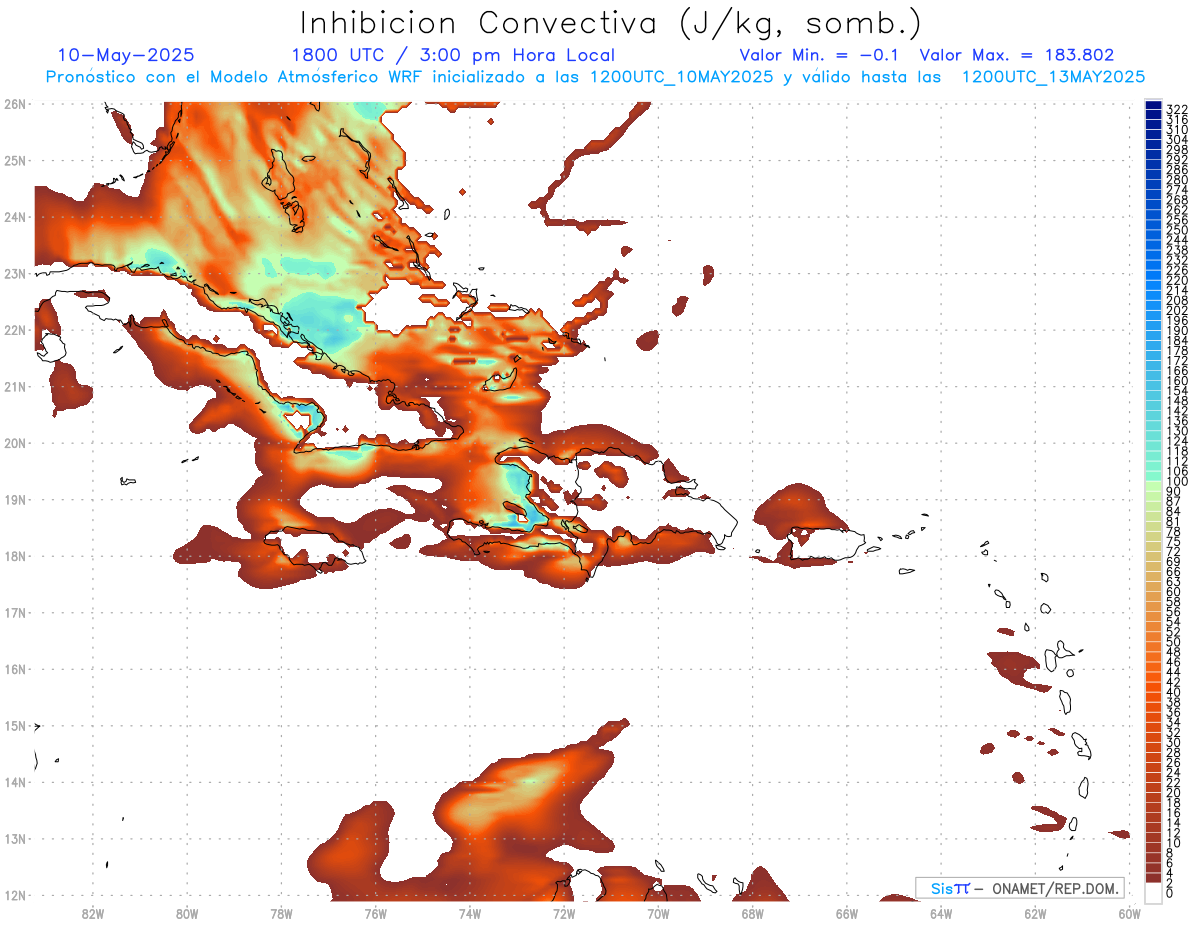Click the "13N" latitude label
1200x927 pixels.
tap(15, 839)
